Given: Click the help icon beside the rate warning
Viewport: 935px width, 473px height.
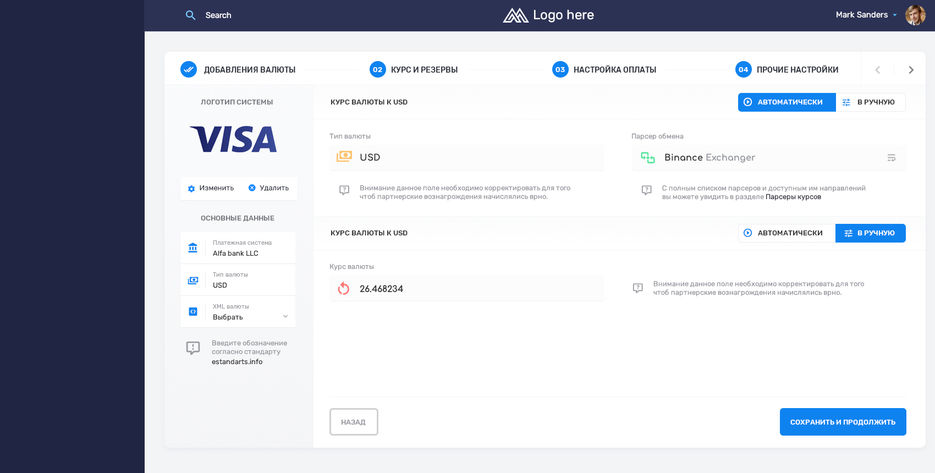Looking at the screenshot, I should pyautogui.click(x=637, y=288).
